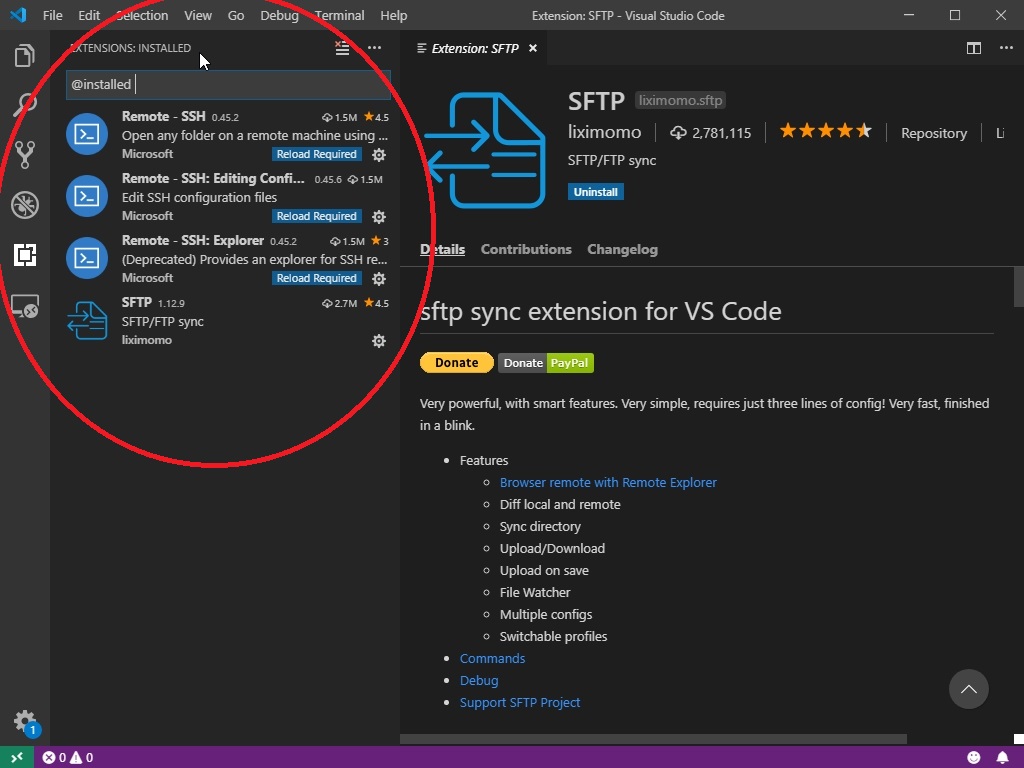Uninstall the SFTP extension
1024x768 pixels.
596,192
